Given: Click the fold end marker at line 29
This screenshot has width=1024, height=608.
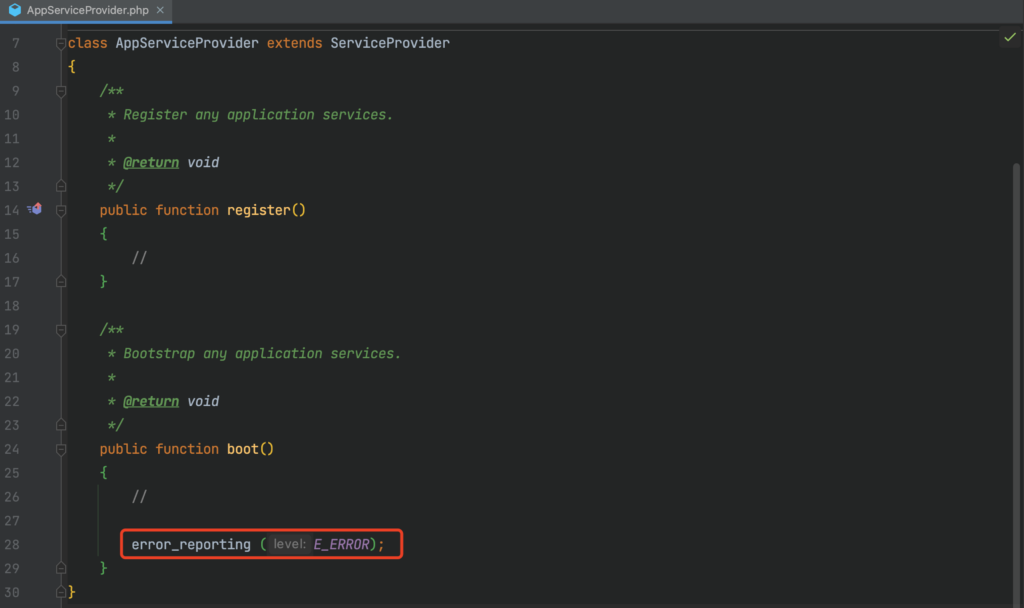Looking at the screenshot, I should tap(61, 568).
